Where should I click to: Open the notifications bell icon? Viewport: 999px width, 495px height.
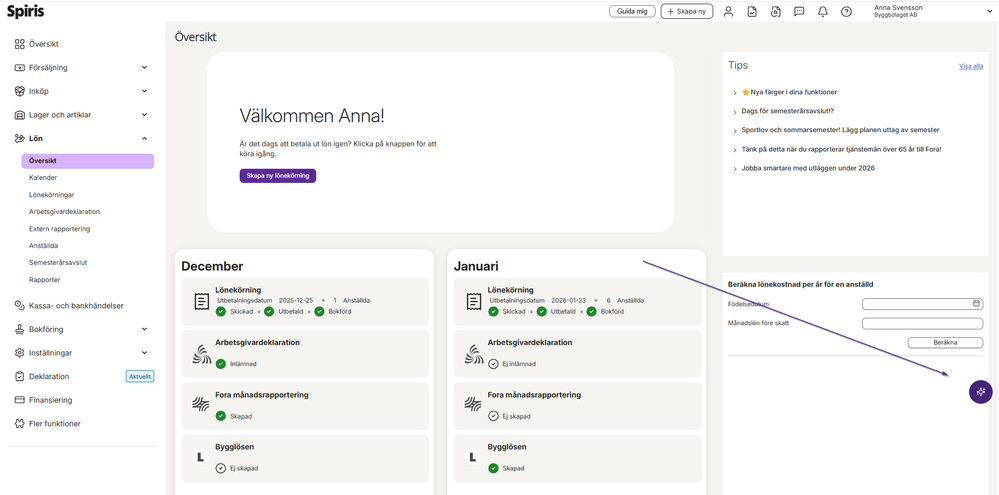pos(823,12)
